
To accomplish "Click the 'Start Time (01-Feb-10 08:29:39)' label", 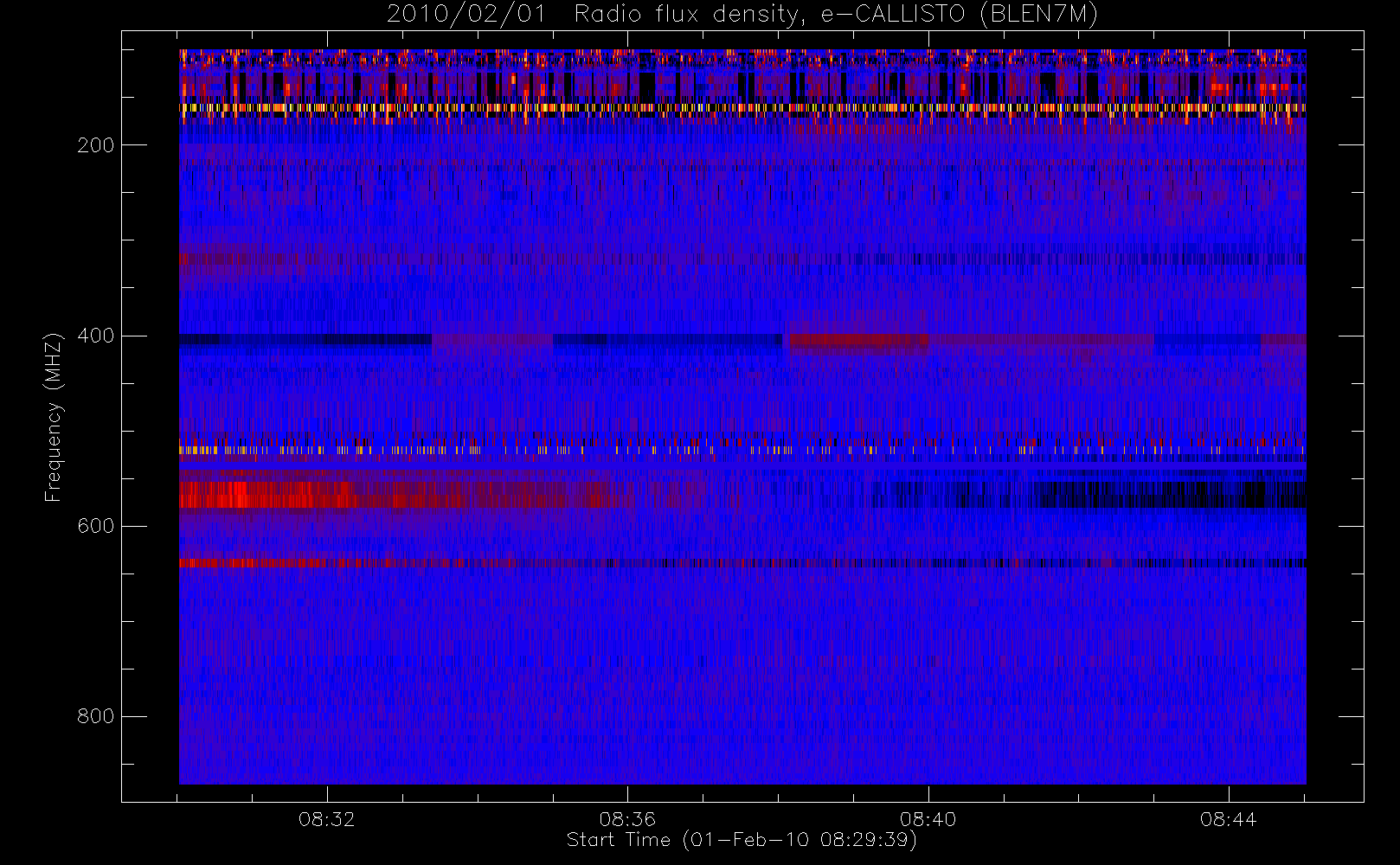I will 742,840.
